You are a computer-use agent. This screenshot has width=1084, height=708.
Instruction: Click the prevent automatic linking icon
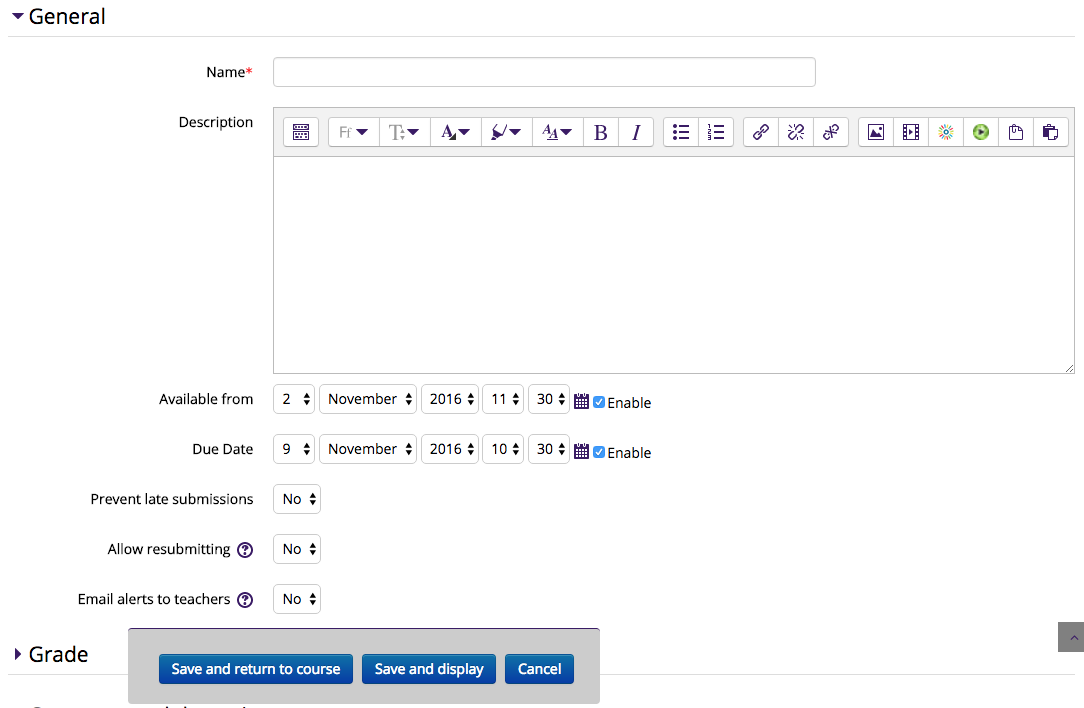tap(831, 132)
